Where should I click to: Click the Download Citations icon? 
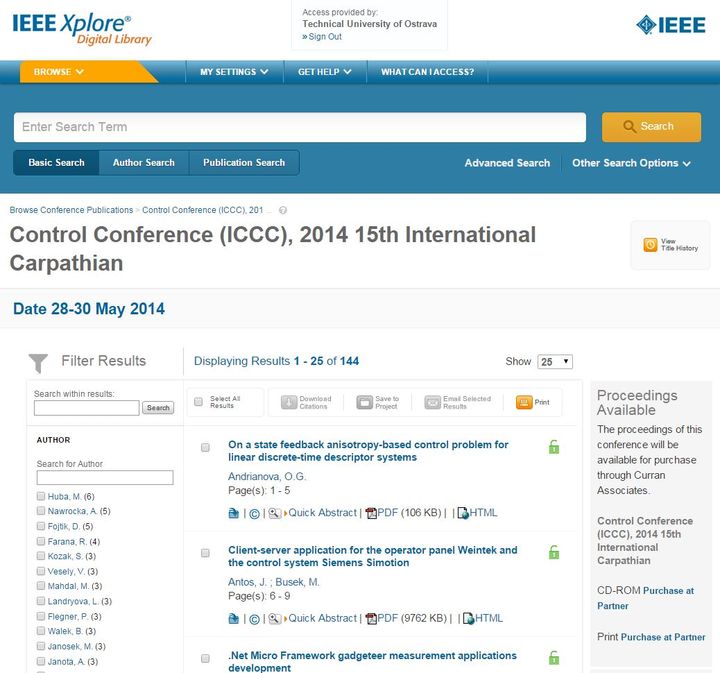[289, 402]
